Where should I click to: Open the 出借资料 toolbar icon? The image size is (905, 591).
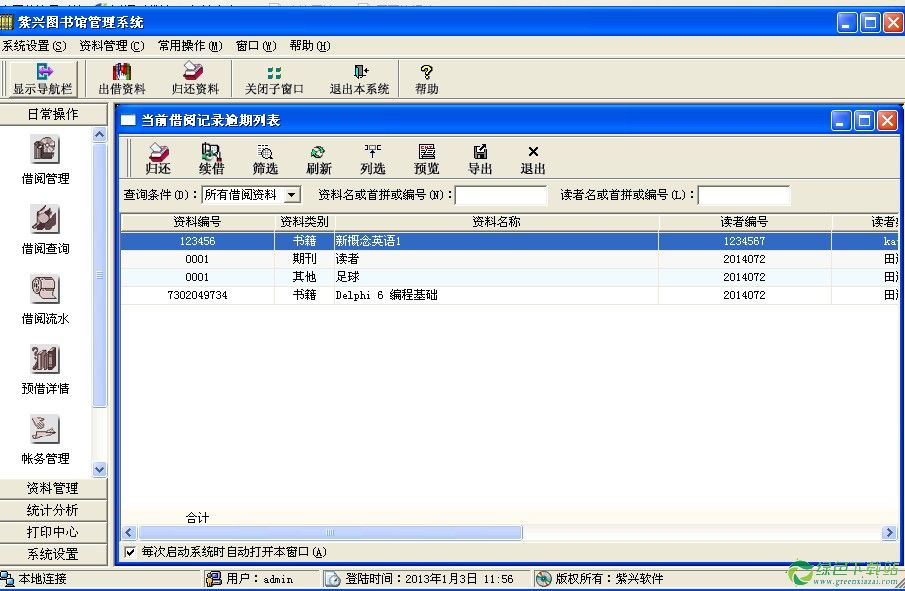(122, 79)
